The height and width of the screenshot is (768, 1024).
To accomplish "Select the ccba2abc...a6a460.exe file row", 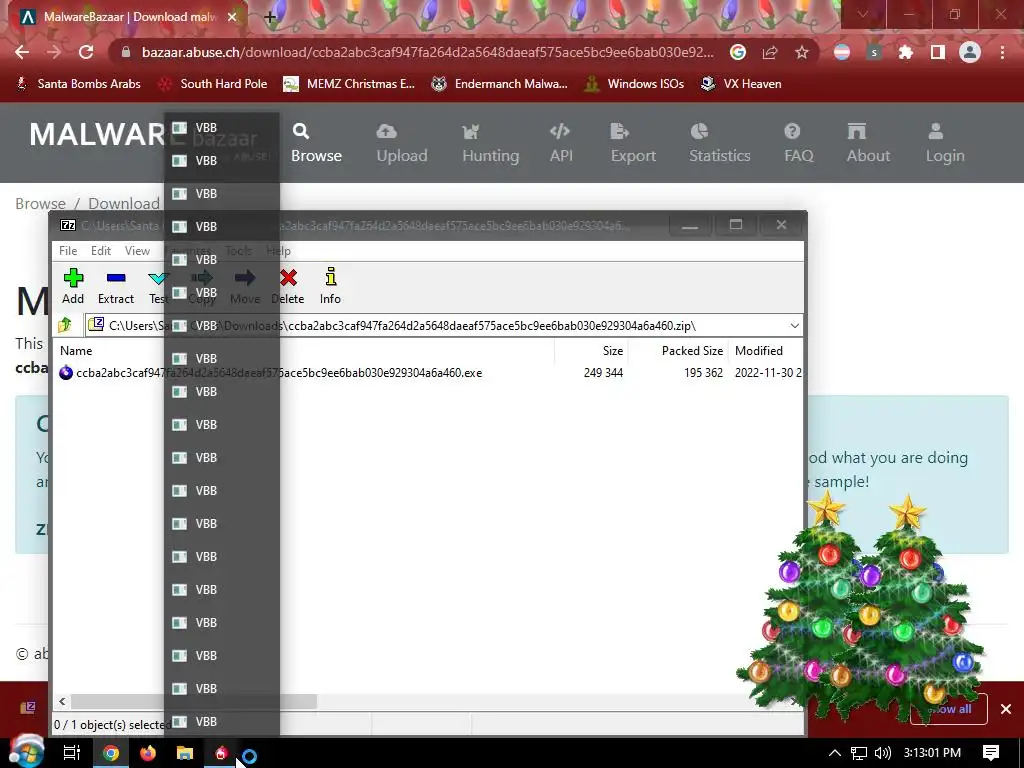I will click(428, 373).
